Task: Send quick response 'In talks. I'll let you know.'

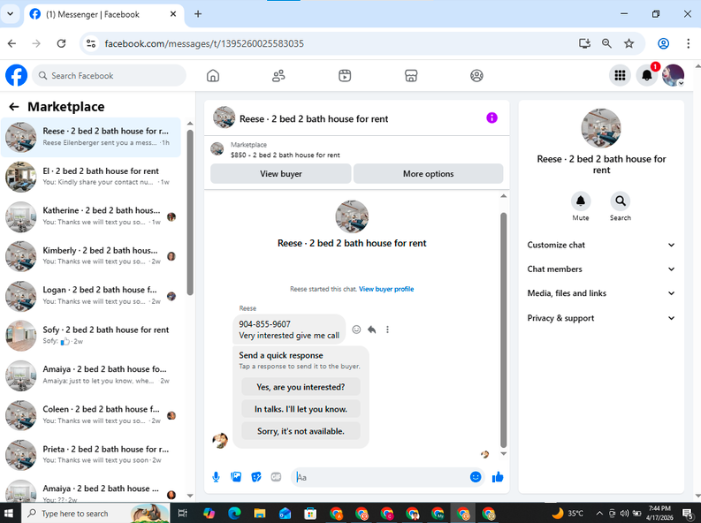Action: pos(300,409)
